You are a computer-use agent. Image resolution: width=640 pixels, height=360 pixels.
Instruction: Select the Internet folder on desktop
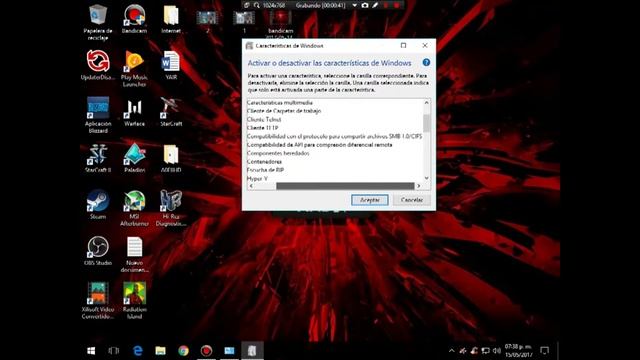pyautogui.click(x=171, y=19)
